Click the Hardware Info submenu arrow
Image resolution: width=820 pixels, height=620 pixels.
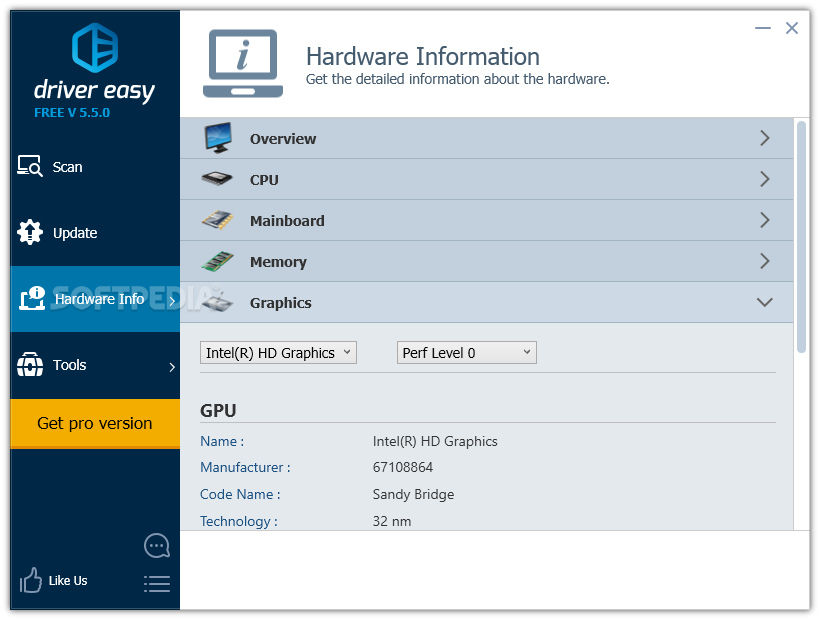coord(172,301)
